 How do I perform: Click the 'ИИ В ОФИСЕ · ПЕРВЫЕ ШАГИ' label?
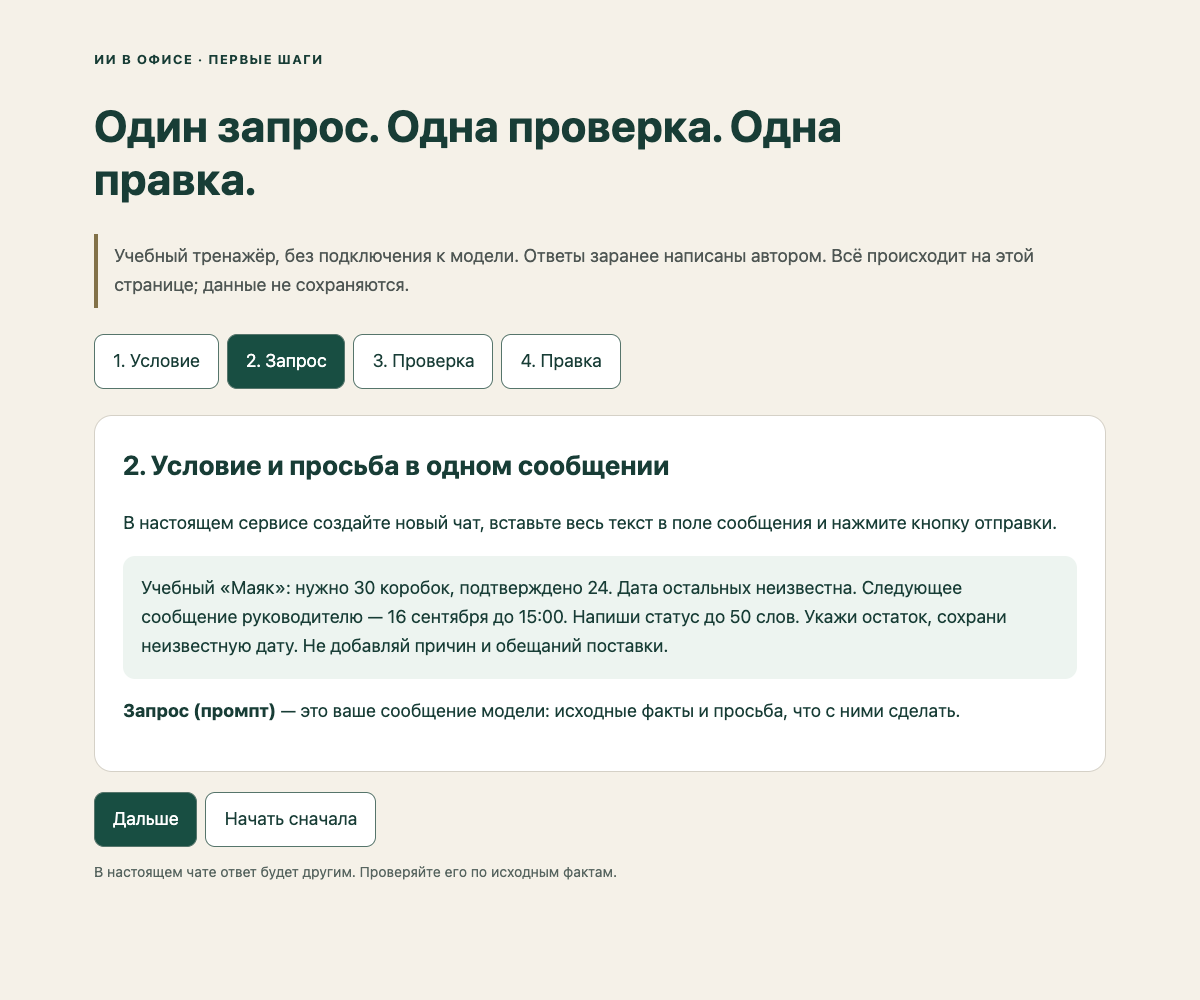pyautogui.click(x=208, y=60)
